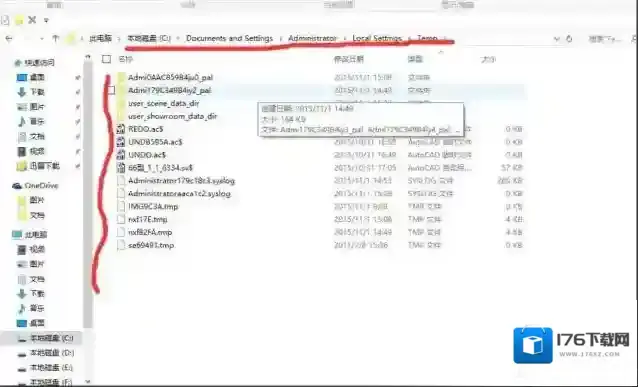Click Documents and Settings breadcrumb segment
This screenshot has width=638, height=387.
point(229,38)
